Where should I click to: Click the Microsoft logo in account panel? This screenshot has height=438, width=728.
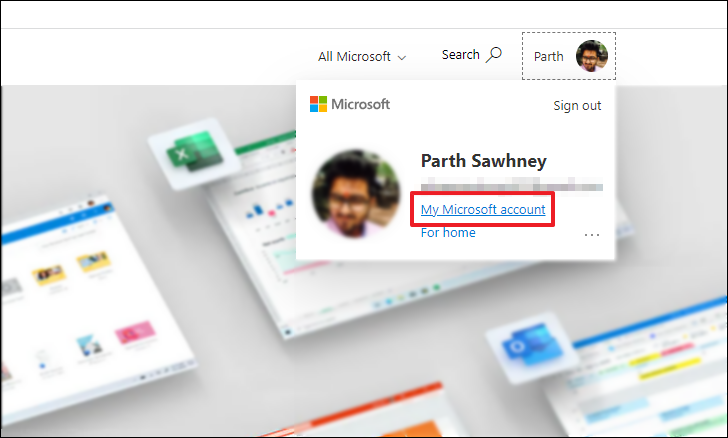point(350,104)
